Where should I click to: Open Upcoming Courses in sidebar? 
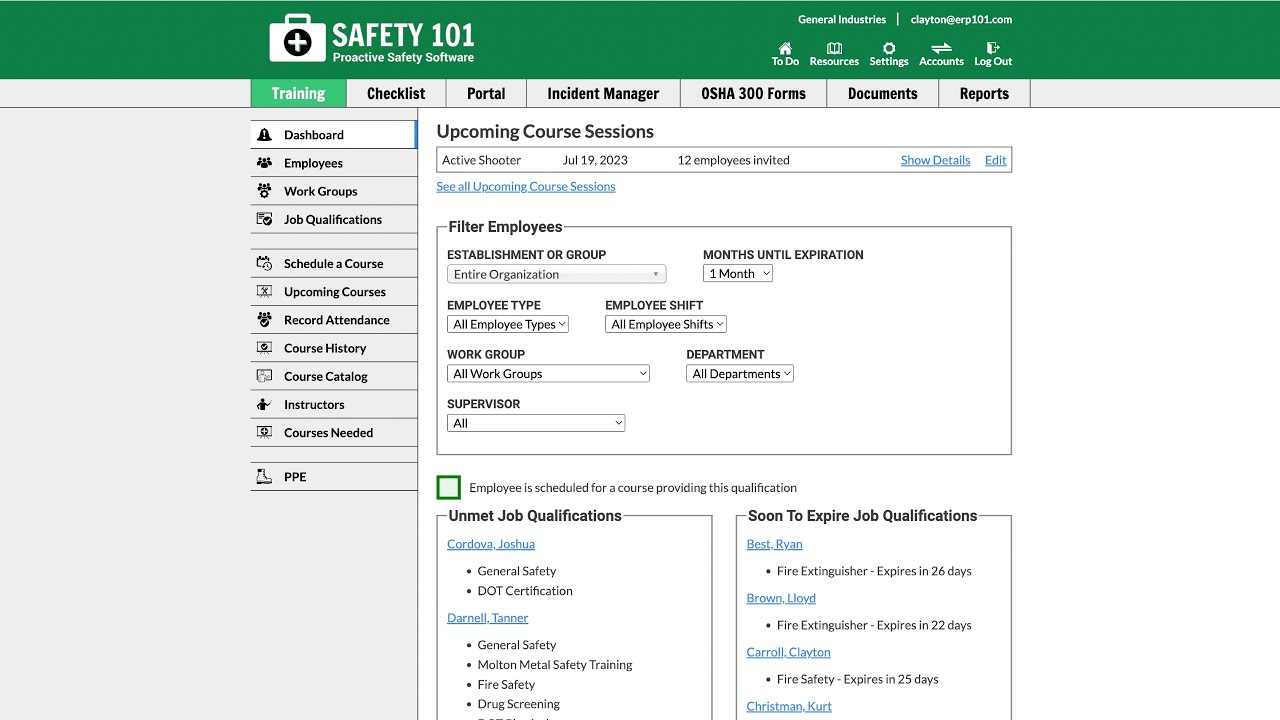pyautogui.click(x=333, y=292)
